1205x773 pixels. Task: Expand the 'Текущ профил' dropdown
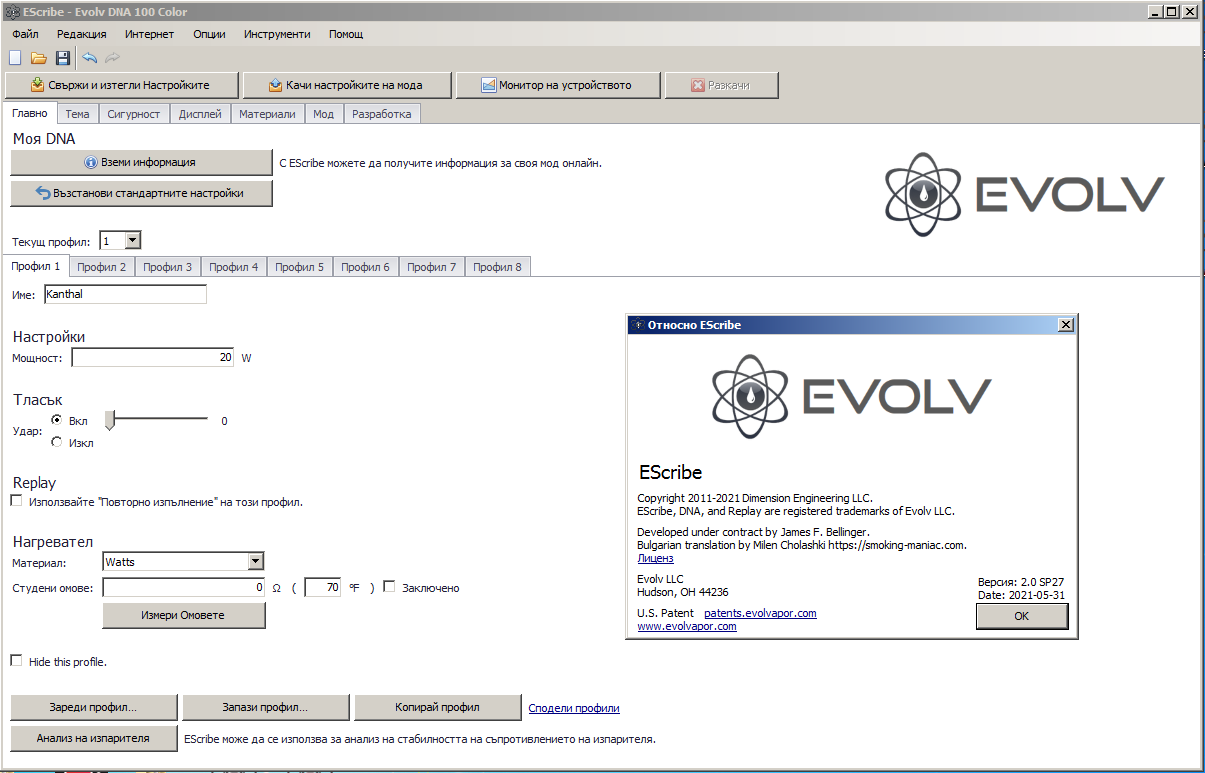point(133,241)
